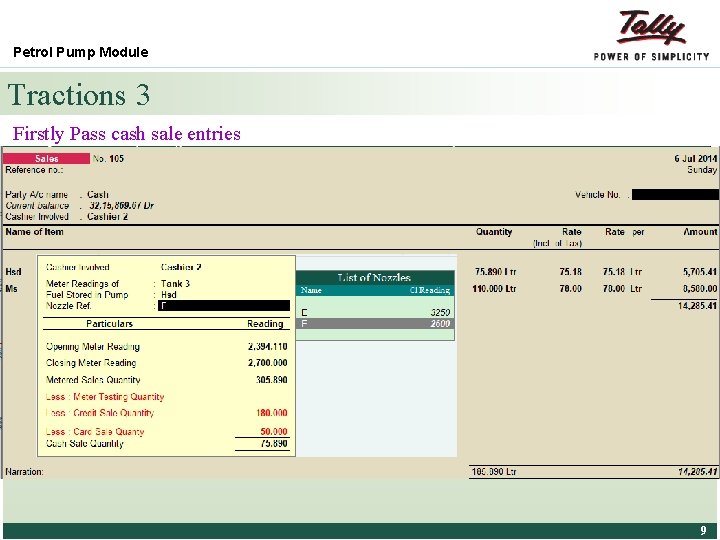
Task: Click the Party A/c name Cash field
Action: point(98,194)
